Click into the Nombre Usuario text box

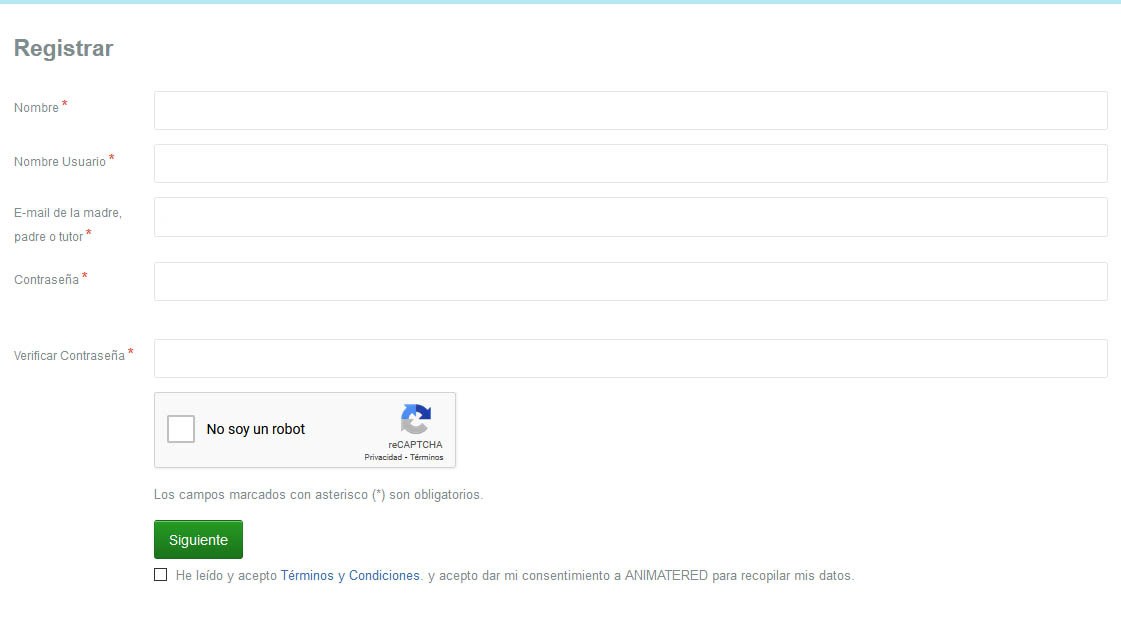pos(630,164)
